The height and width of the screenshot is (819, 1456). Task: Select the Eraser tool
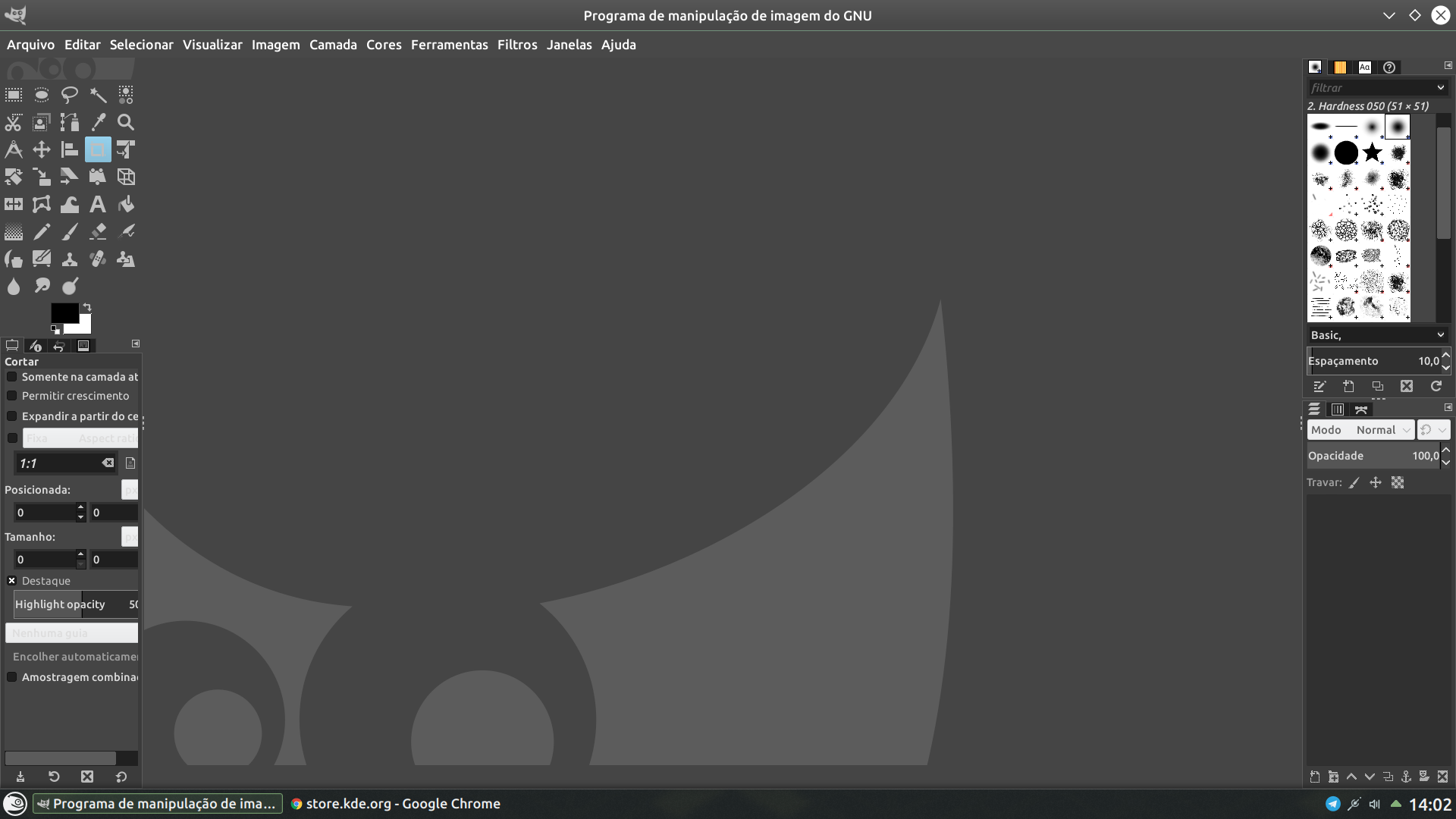coord(98,231)
